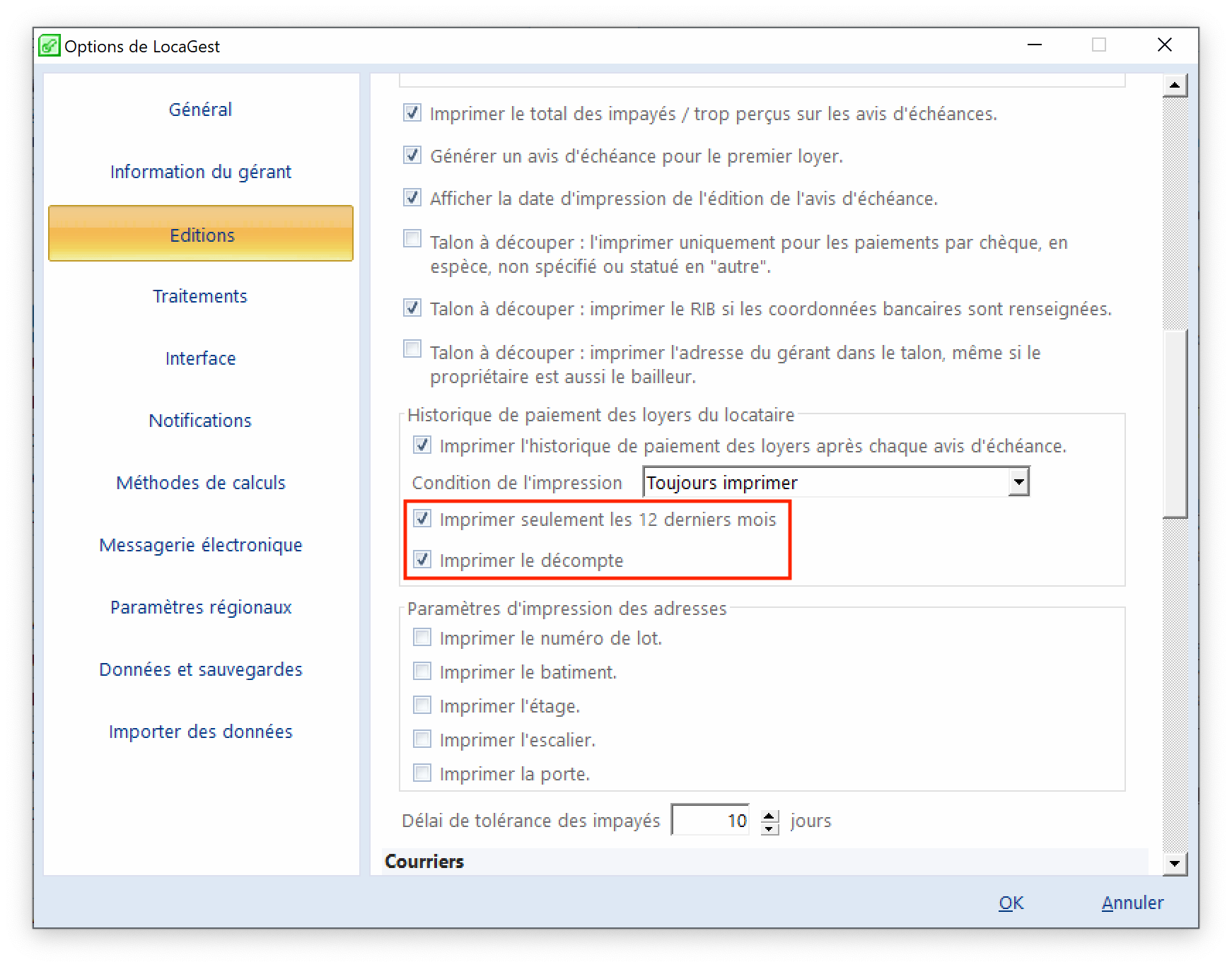Uncheck Imprimer seulement les 12 derniers mois
This screenshot has height=967, width=1232.
click(422, 518)
